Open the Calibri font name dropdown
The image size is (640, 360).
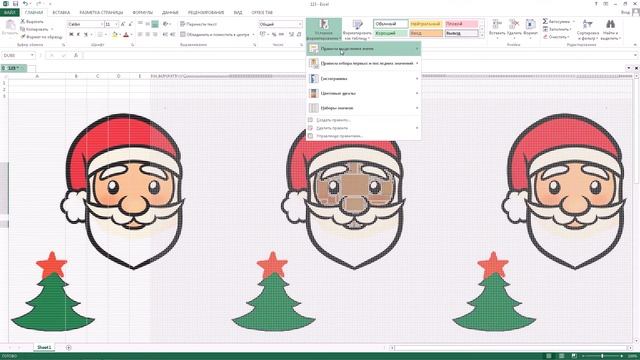[101, 24]
